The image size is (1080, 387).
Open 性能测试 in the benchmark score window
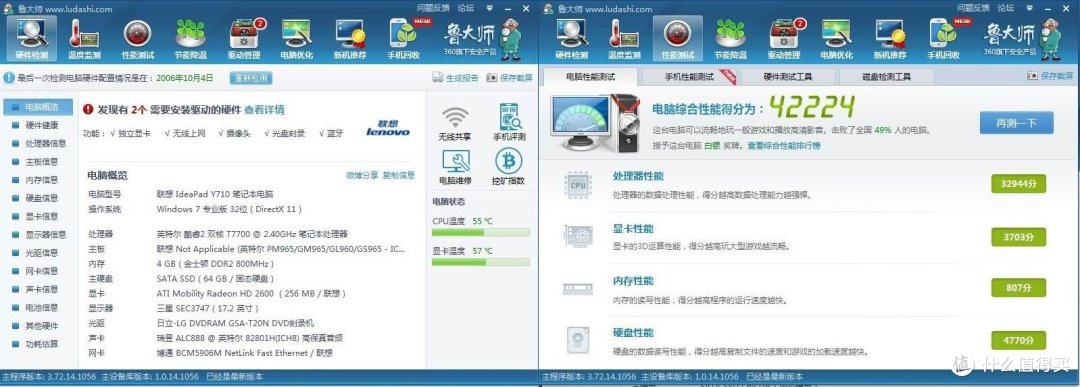tap(678, 39)
